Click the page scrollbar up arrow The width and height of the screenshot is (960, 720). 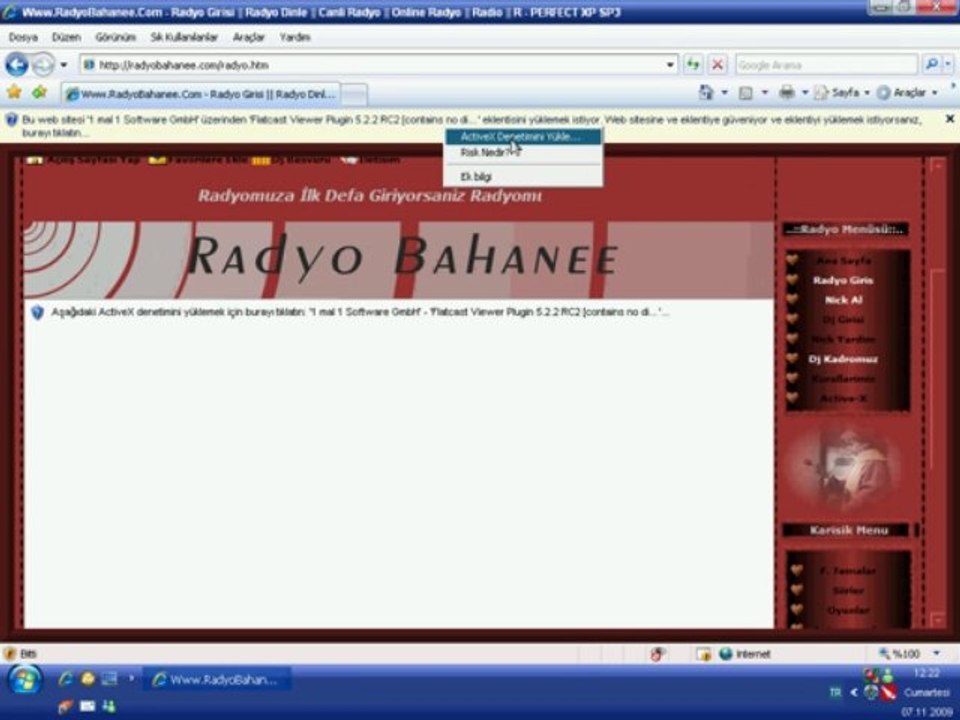coord(937,165)
